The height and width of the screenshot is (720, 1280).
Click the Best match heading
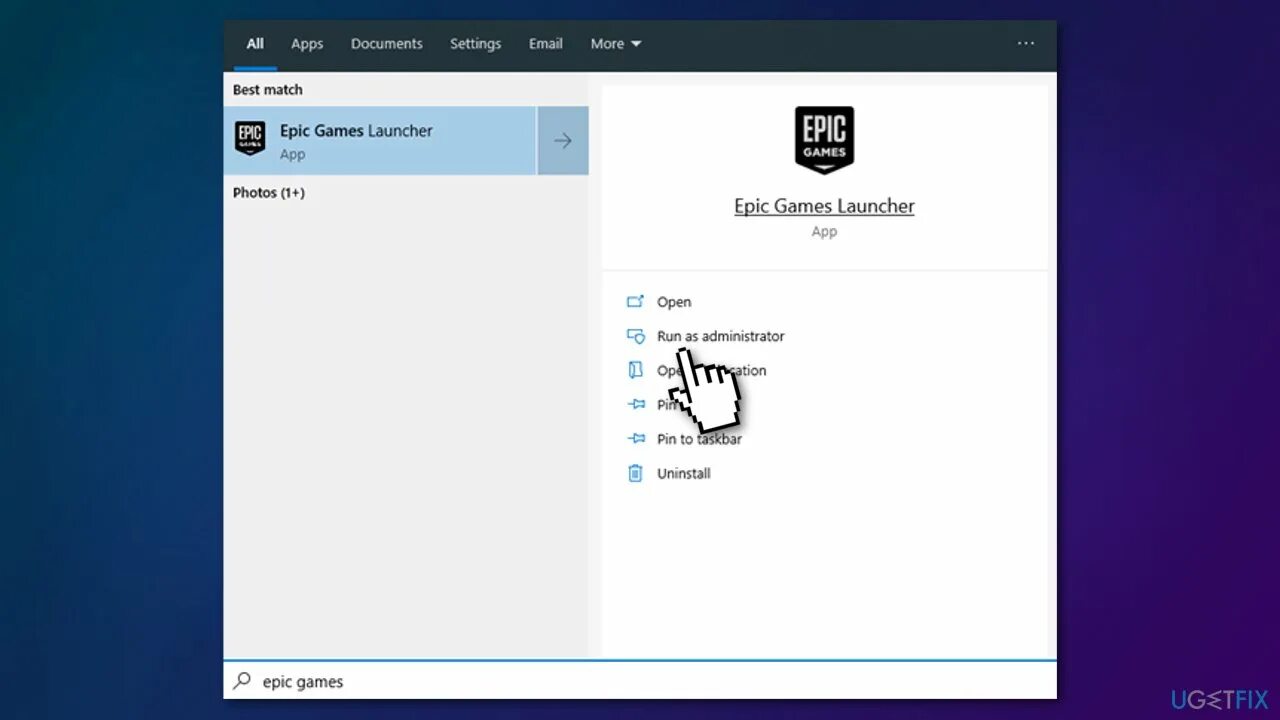(x=268, y=90)
